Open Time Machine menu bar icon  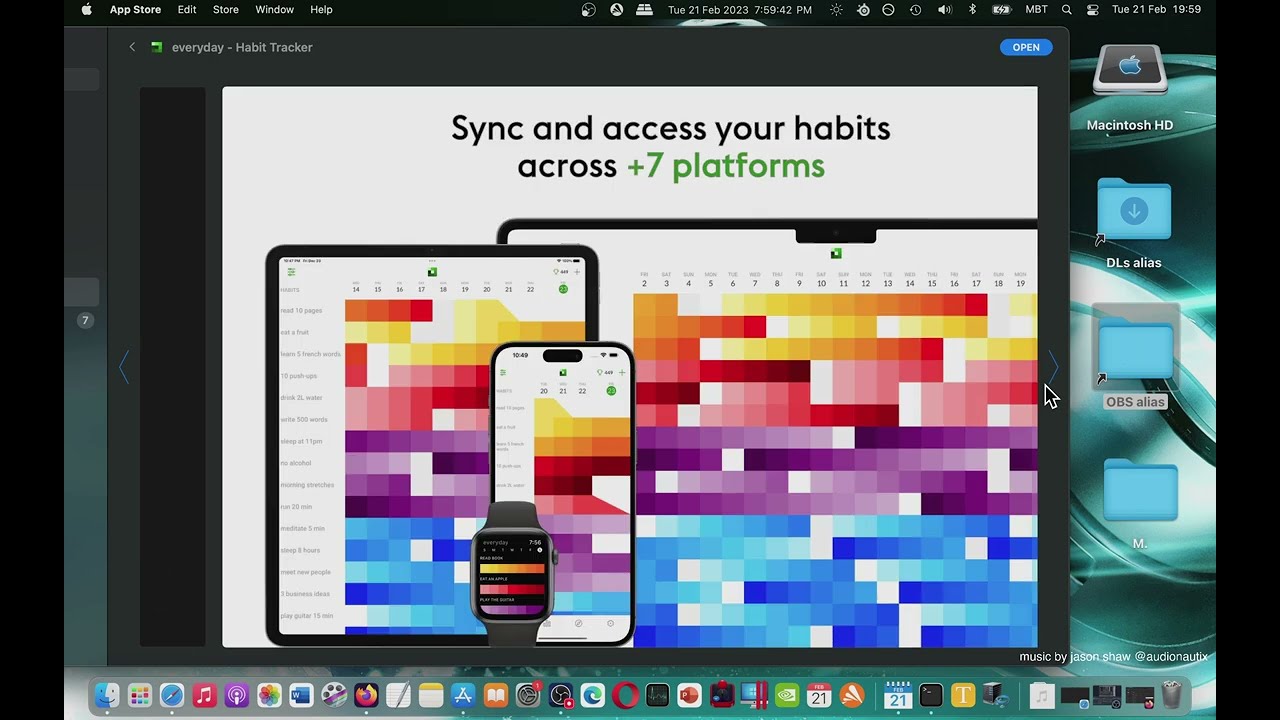915,10
